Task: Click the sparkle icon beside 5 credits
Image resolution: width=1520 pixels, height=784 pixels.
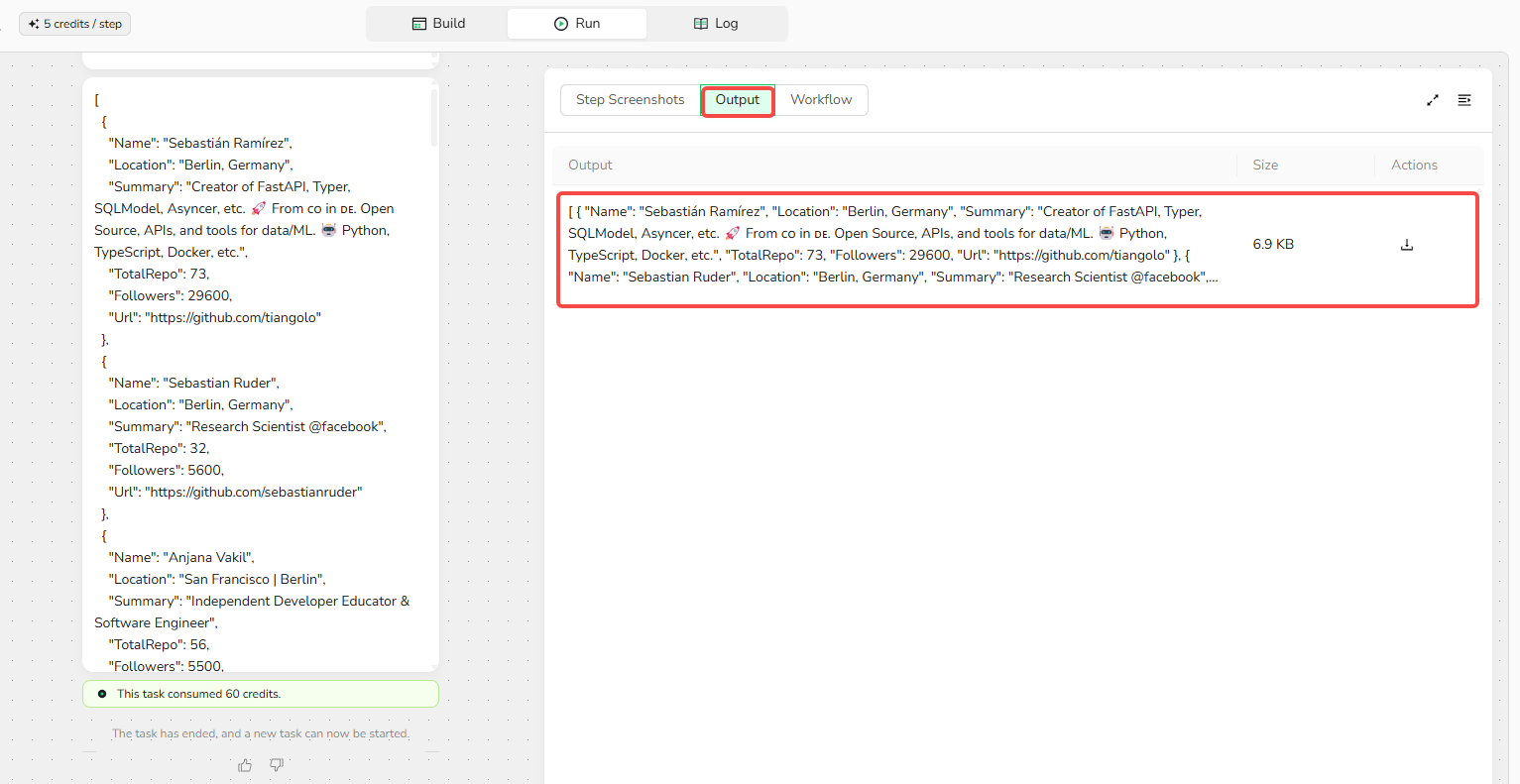Action: pyautogui.click(x=34, y=24)
